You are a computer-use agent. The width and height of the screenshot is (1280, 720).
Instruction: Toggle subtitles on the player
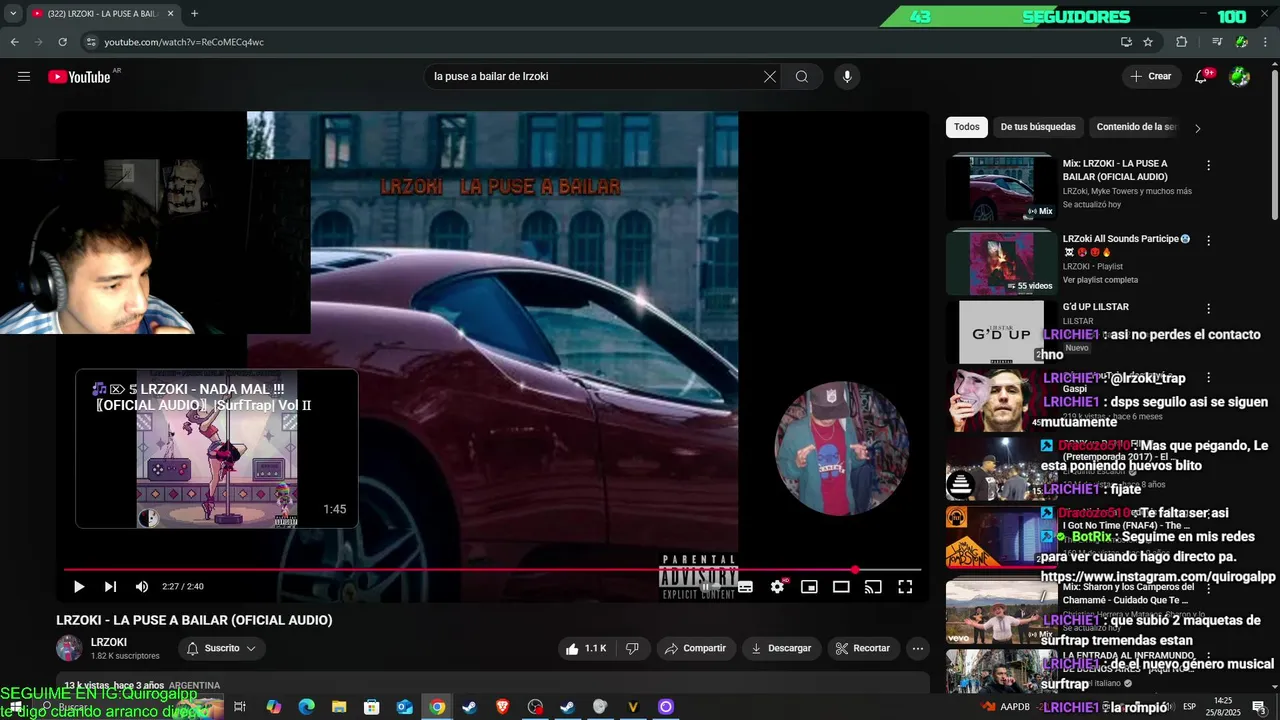pyautogui.click(x=745, y=587)
